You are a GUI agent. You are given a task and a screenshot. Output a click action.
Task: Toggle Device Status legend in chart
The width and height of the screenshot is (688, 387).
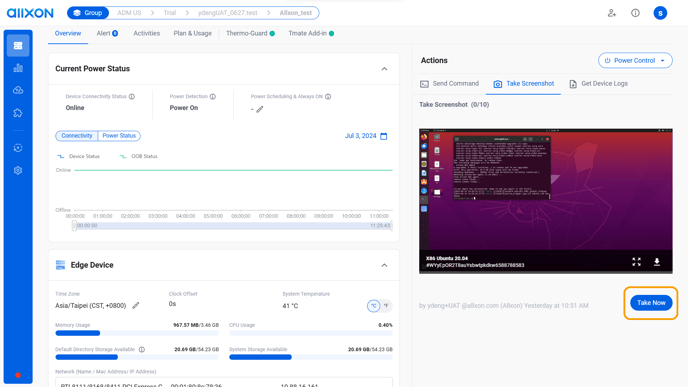click(79, 156)
